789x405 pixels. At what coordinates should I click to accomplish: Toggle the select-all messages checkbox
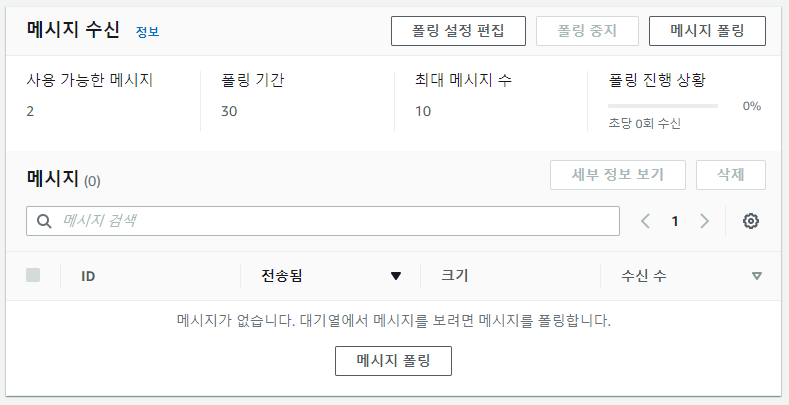(33, 275)
